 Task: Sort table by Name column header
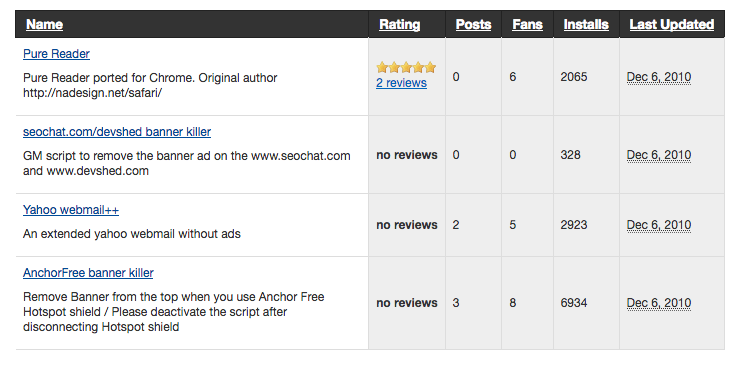click(44, 24)
